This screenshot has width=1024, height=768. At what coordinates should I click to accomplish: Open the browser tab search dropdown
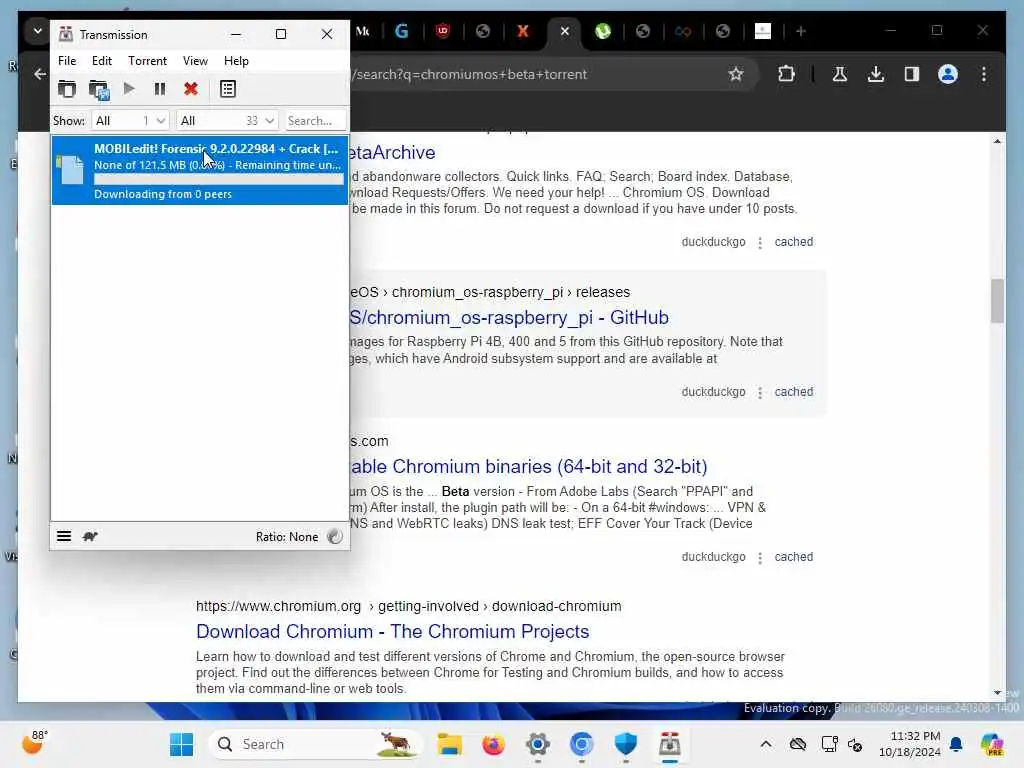coord(37,31)
